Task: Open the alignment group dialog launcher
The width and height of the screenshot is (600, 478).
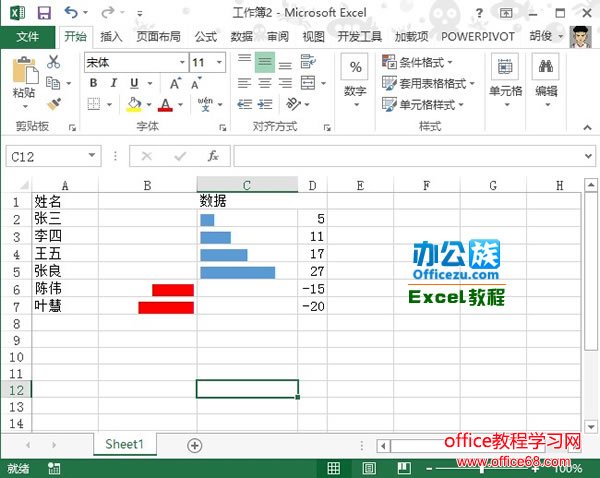Action: [327, 127]
